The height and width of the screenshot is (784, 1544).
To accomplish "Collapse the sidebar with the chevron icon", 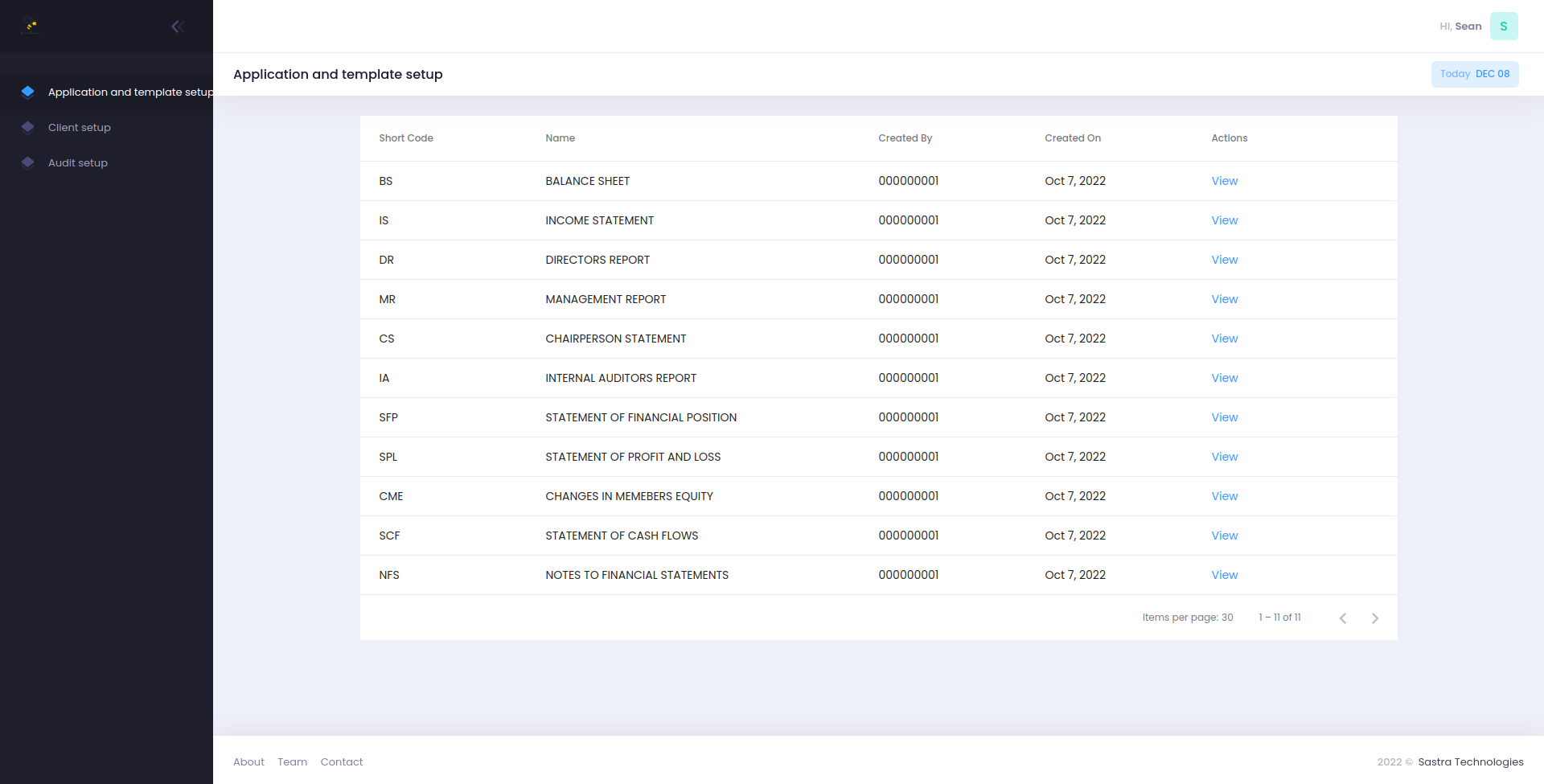I will tap(177, 26).
